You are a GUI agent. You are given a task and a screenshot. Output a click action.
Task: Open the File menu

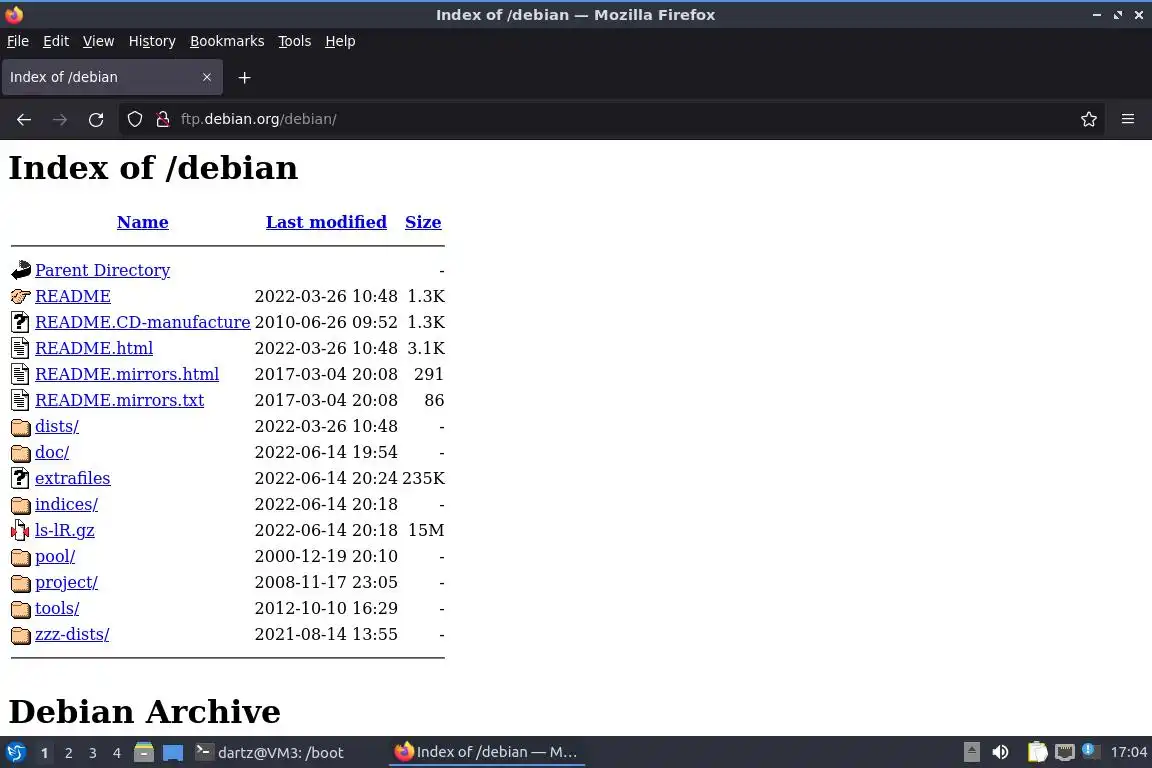[x=18, y=41]
